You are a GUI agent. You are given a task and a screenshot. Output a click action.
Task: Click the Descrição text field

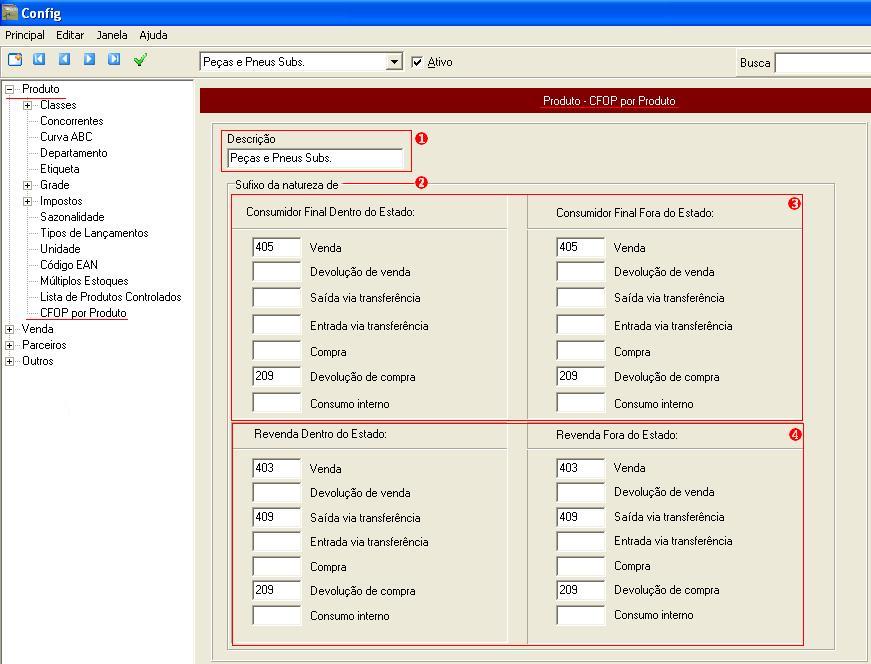pos(315,158)
